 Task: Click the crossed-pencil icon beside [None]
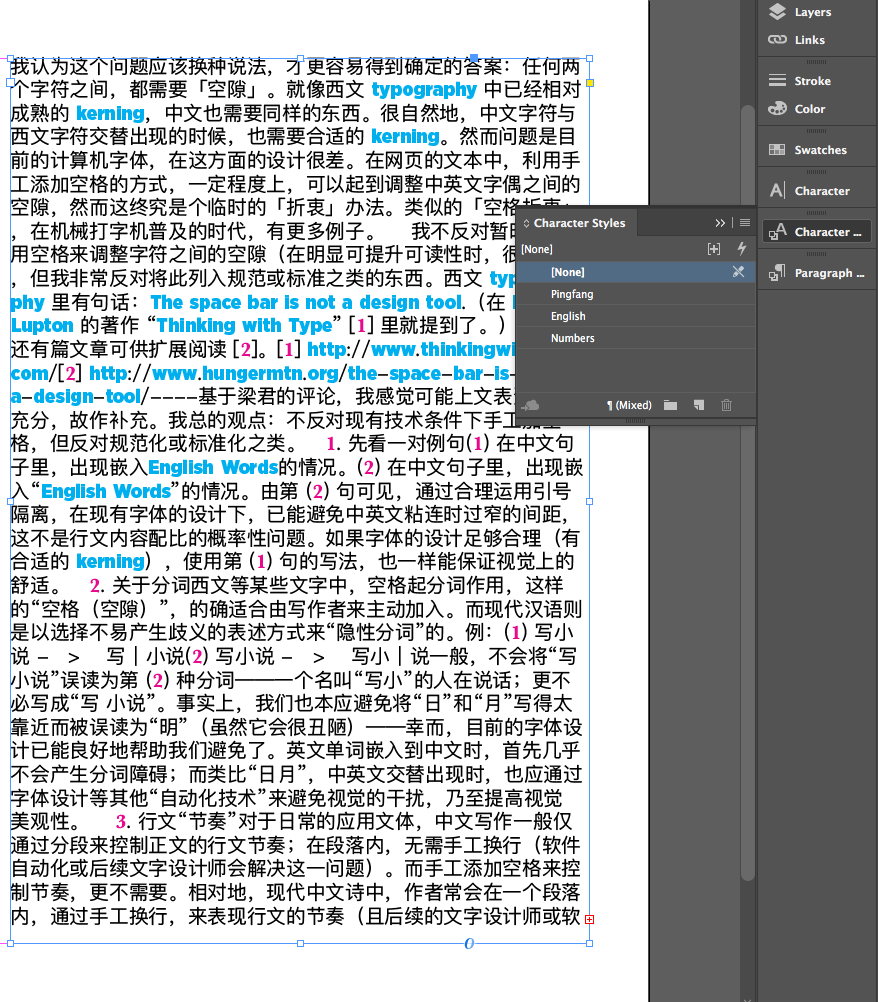point(738,271)
